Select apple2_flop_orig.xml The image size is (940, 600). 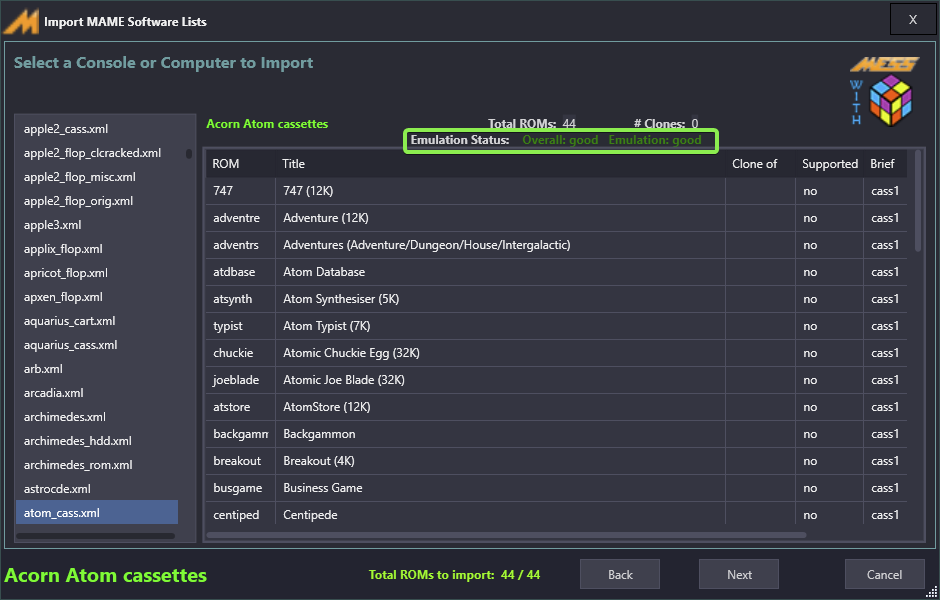97,201
